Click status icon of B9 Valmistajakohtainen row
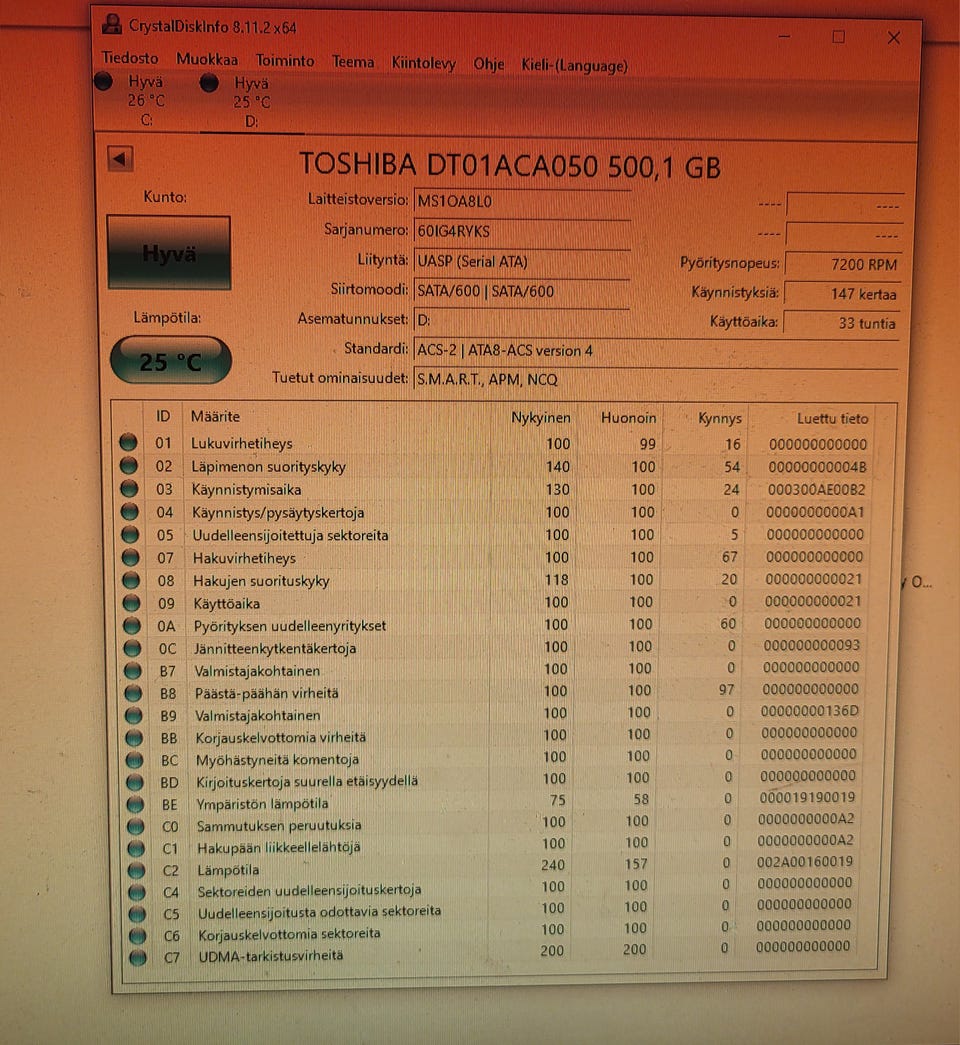The height and width of the screenshot is (1045, 960). [133, 715]
